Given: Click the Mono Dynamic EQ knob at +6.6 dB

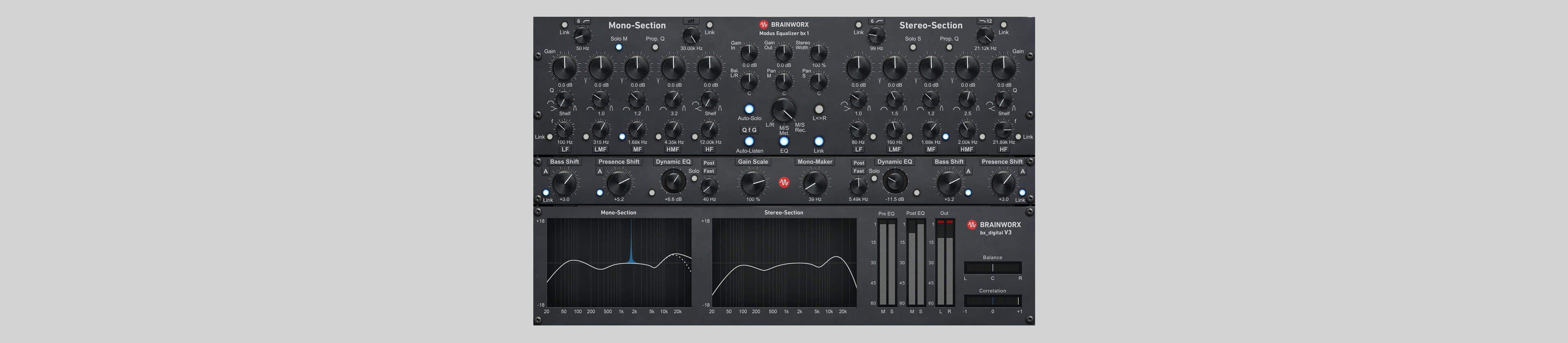Looking at the screenshot, I should click(673, 182).
